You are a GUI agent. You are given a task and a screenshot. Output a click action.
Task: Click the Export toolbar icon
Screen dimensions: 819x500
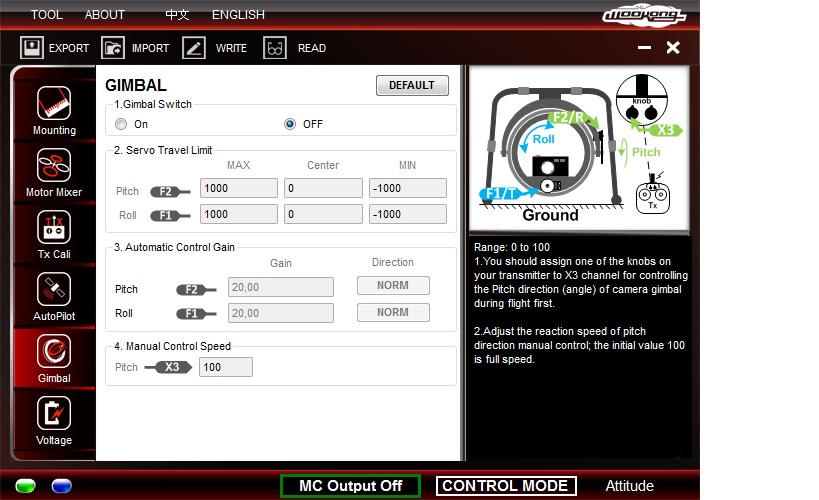coord(32,48)
